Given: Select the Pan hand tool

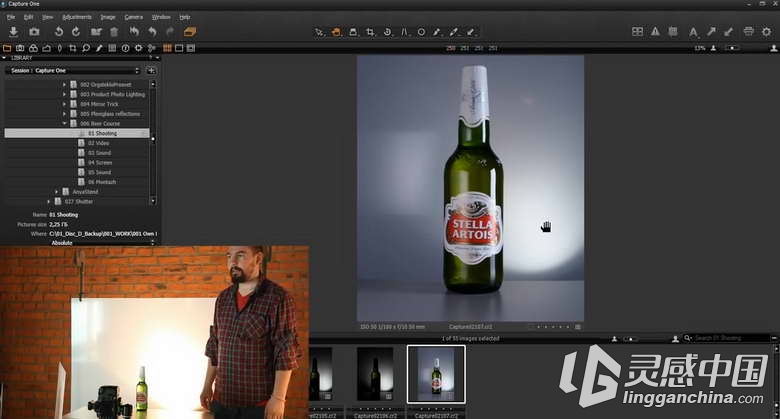Looking at the screenshot, I should [x=336, y=32].
